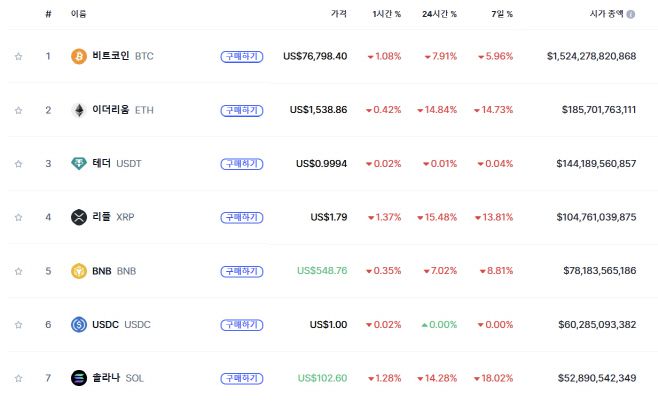Click the Bitcoin coin logo icon
This screenshot has height=403, width=658.
pyautogui.click(x=79, y=56)
